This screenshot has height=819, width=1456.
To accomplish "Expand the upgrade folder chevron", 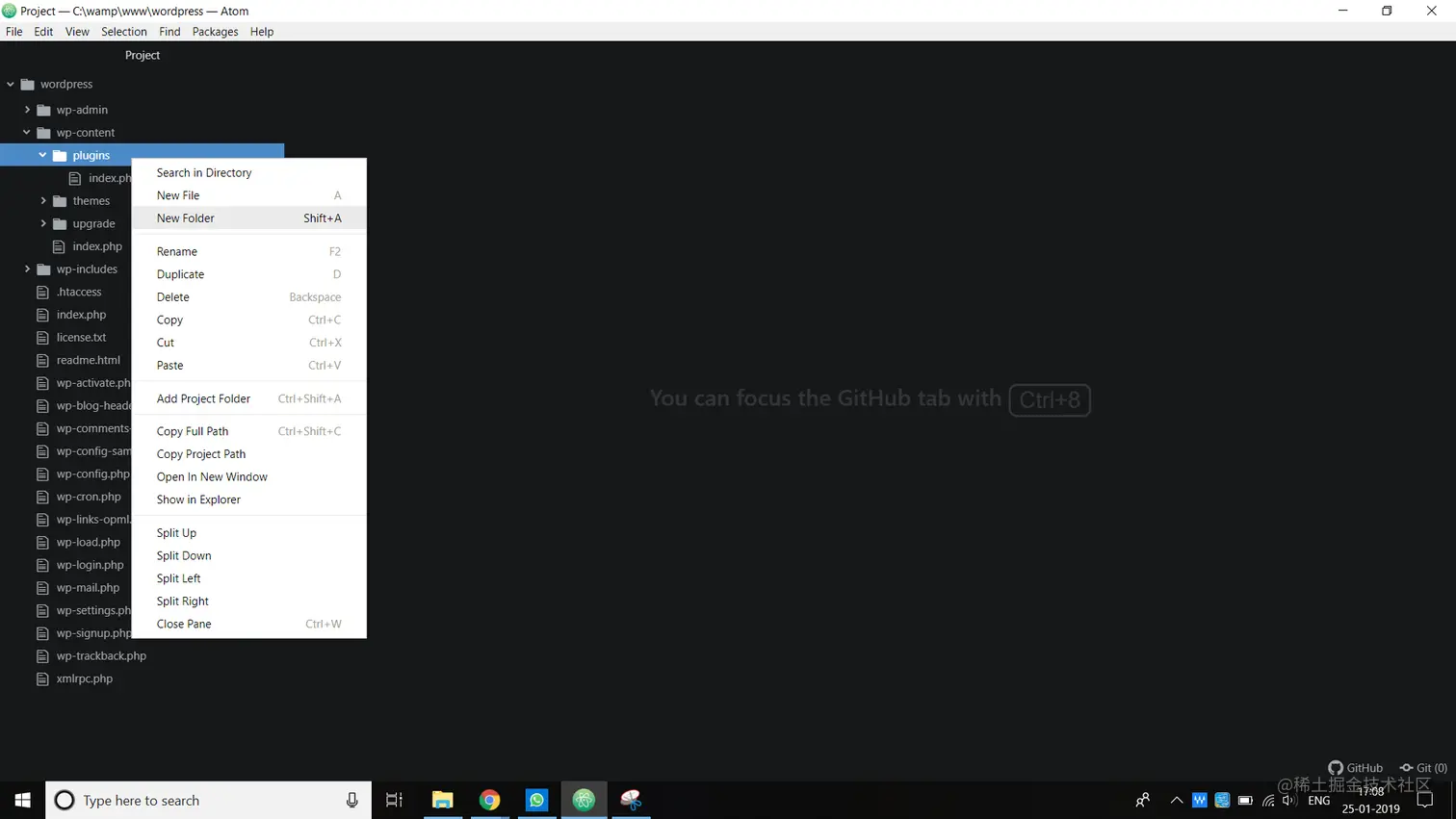I will [x=43, y=223].
